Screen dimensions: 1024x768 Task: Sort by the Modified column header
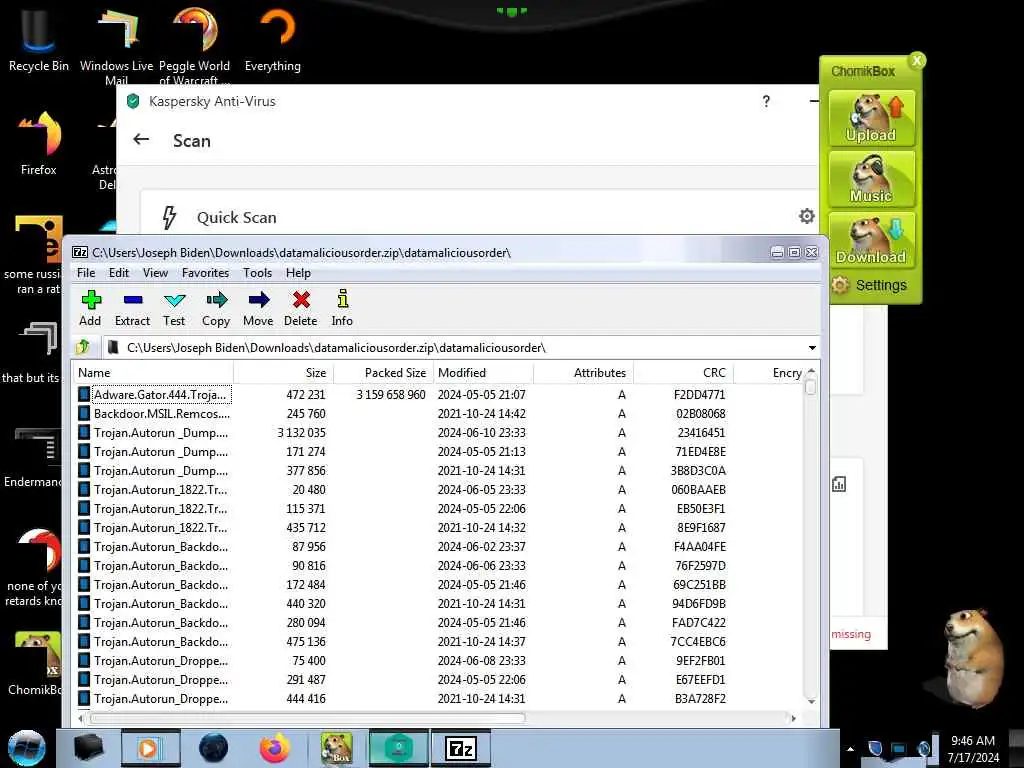point(484,373)
